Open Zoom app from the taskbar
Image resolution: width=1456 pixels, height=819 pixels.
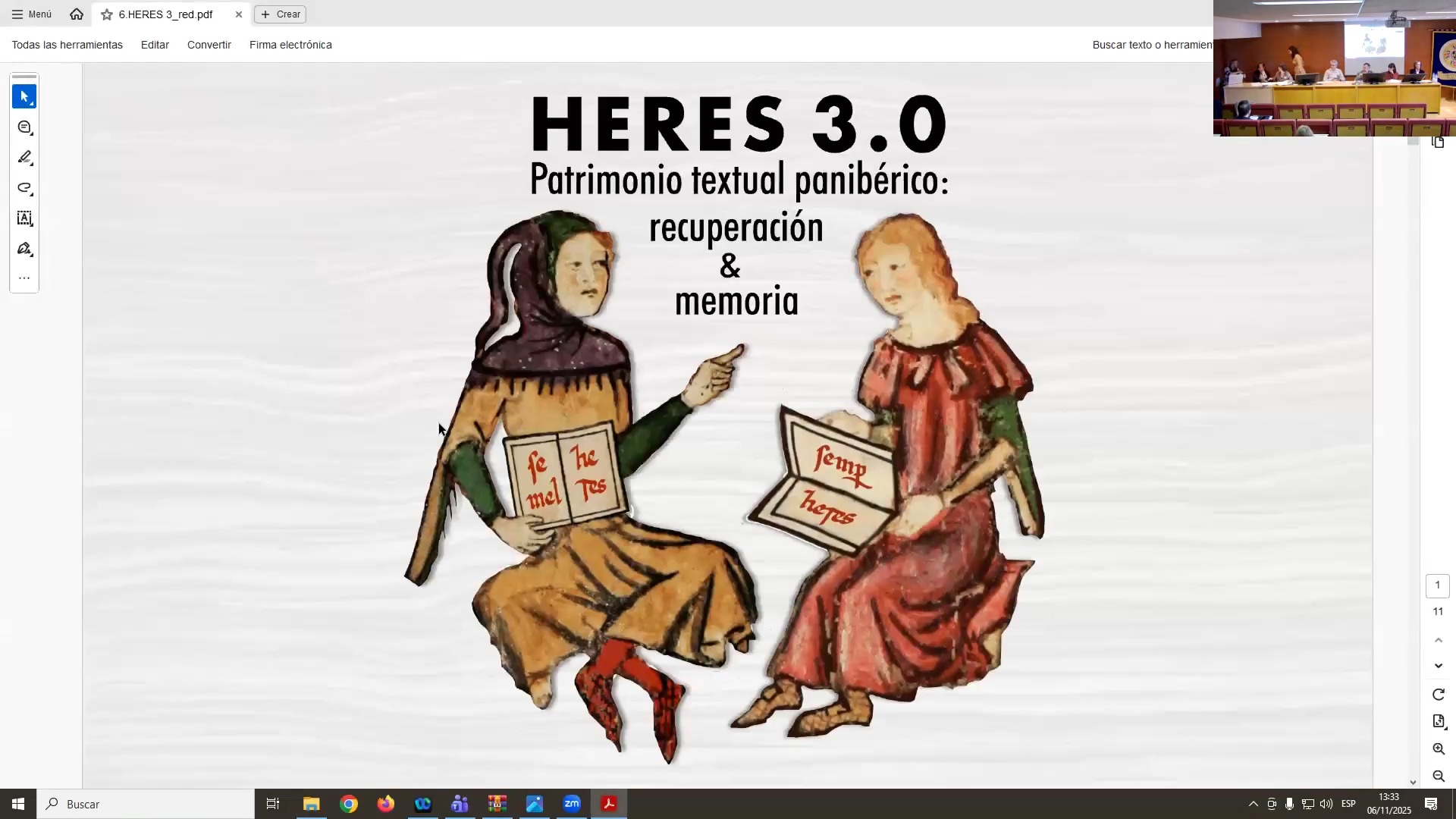[572, 804]
